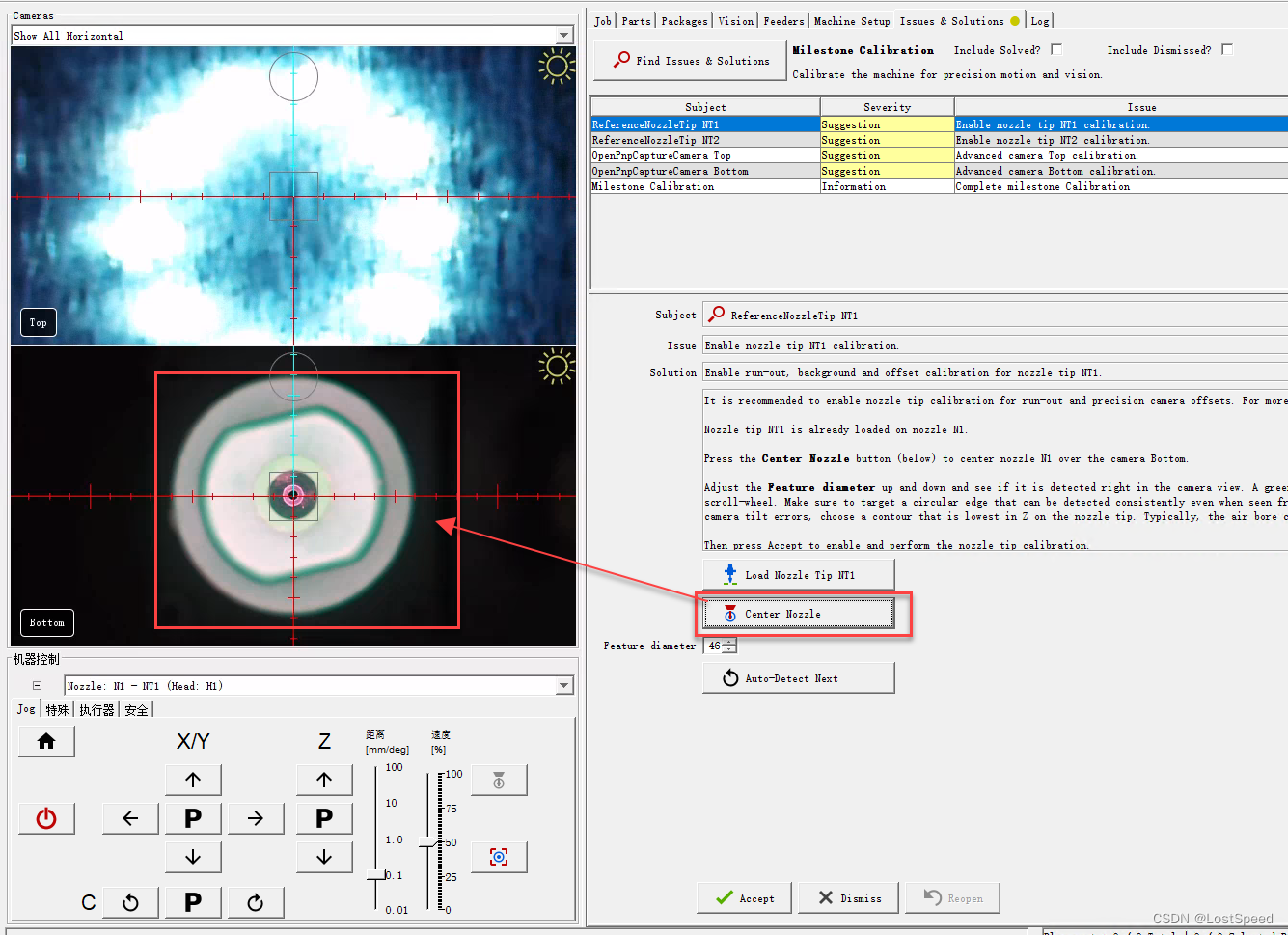Decrease the Feature diameter spinner value
Screen dimensions: 1288x935
(729, 649)
